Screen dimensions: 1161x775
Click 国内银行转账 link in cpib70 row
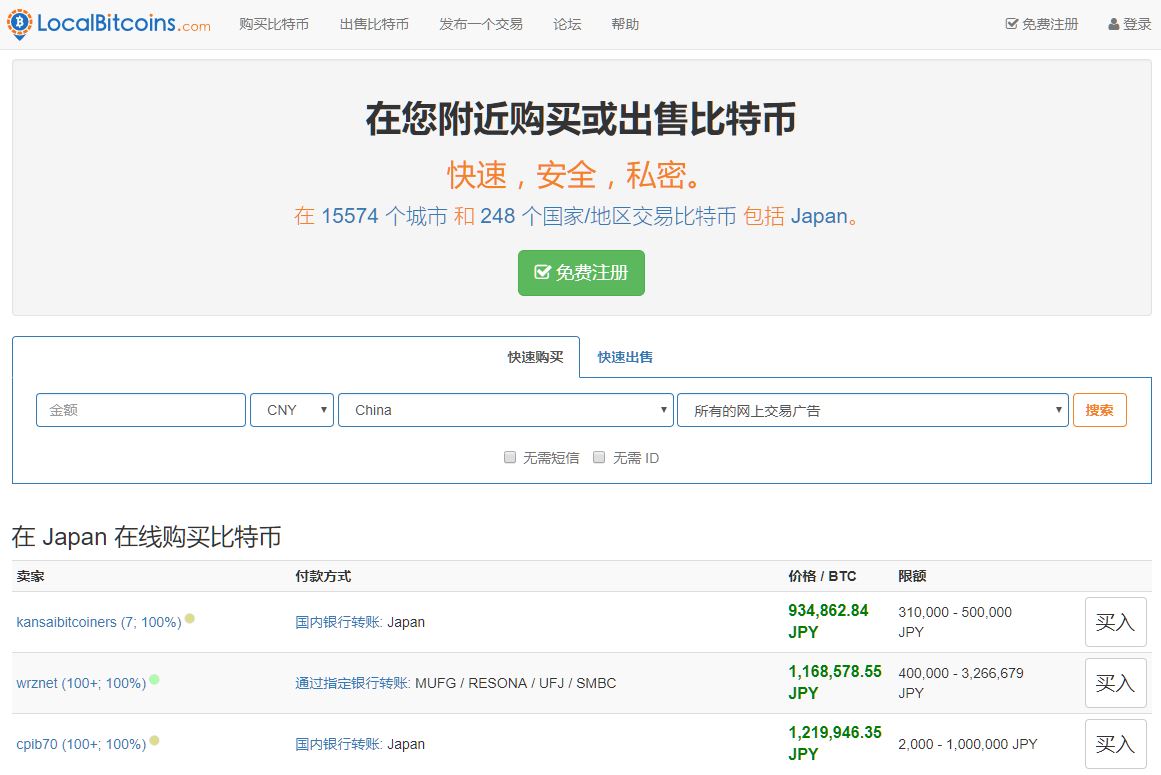click(338, 744)
